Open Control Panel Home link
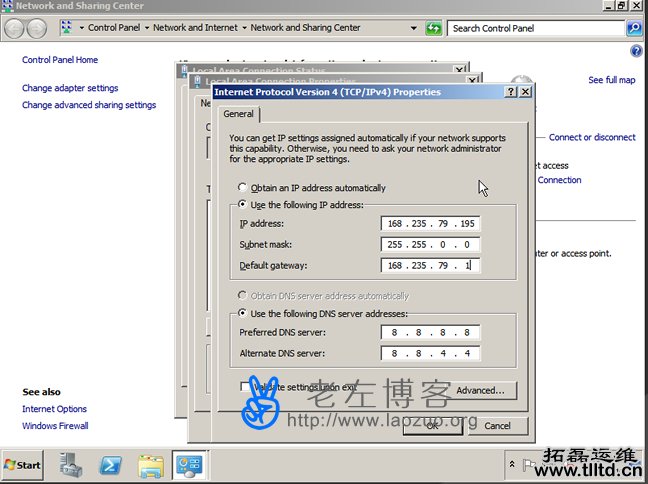This screenshot has height=484, width=648. pos(60,60)
